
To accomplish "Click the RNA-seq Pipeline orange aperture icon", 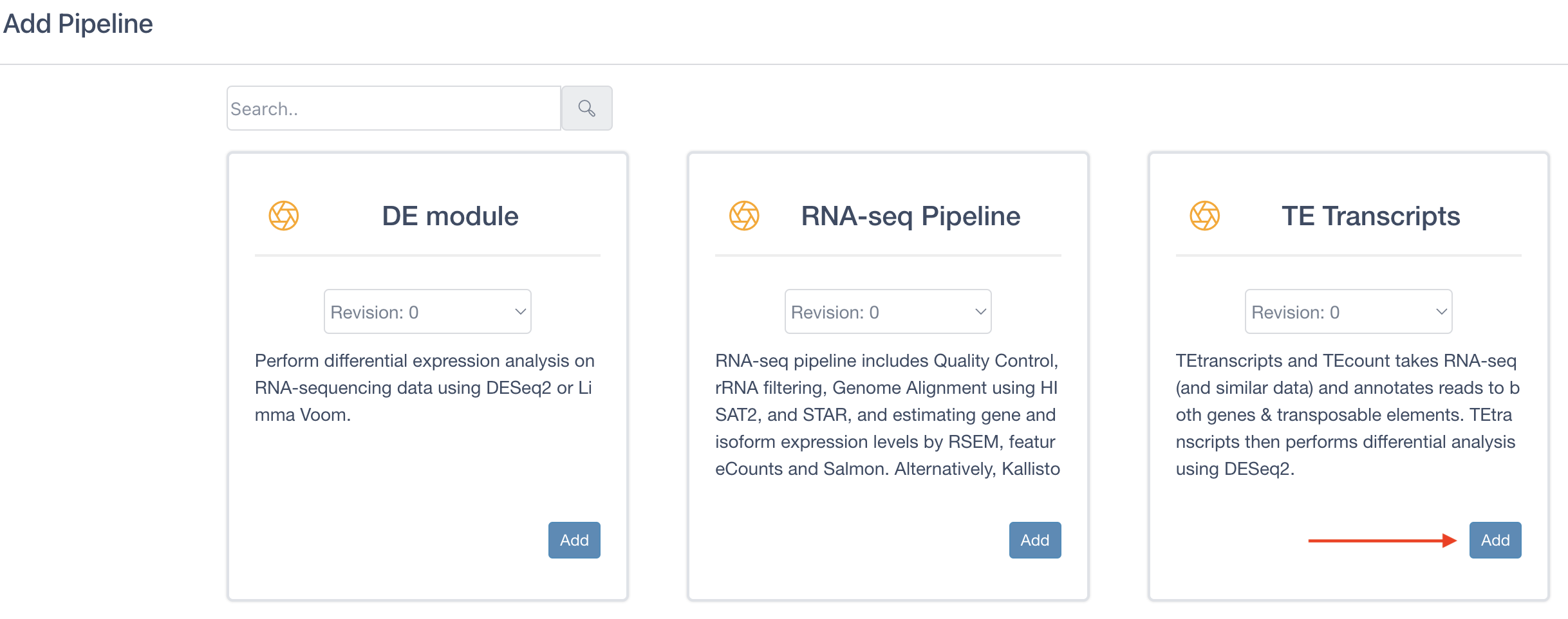I will point(744,216).
